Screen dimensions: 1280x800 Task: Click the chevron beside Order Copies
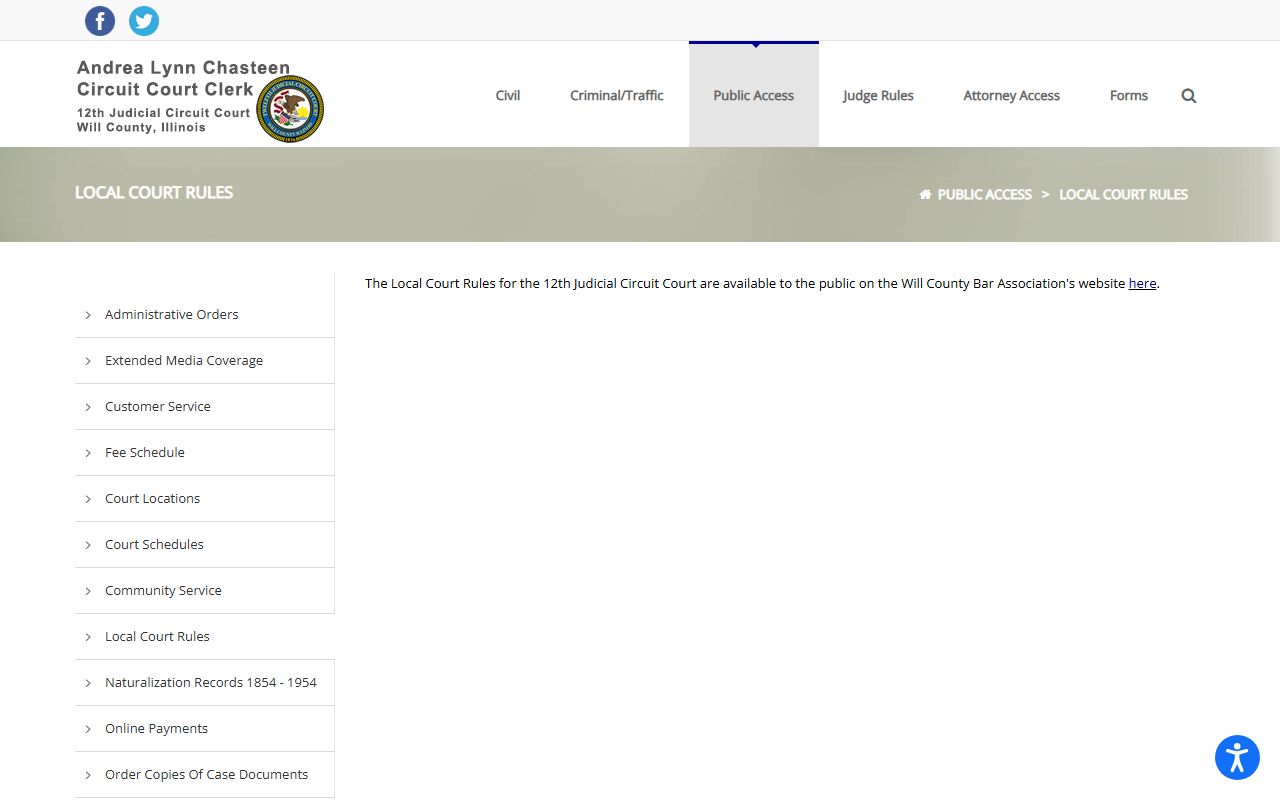[88, 775]
